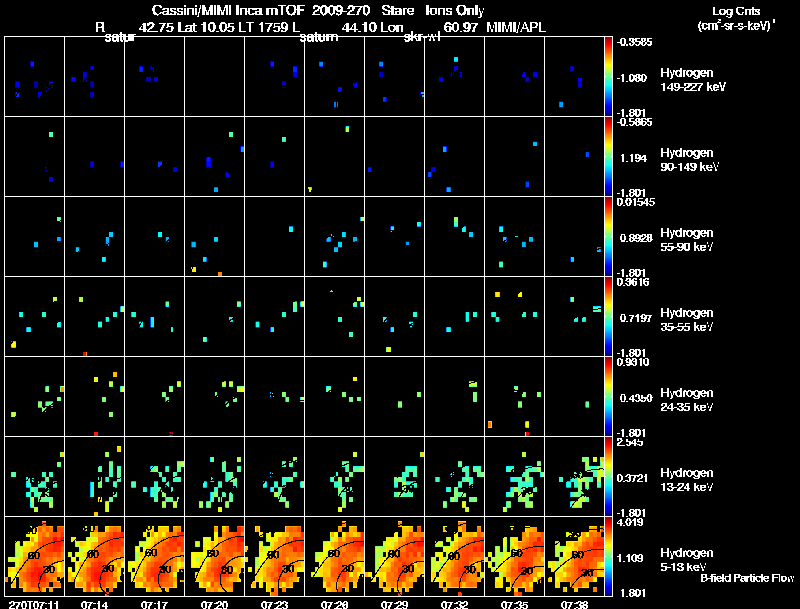
Task: Click the 'Hydrogen 35-55 keV' row label
Action: point(687,320)
